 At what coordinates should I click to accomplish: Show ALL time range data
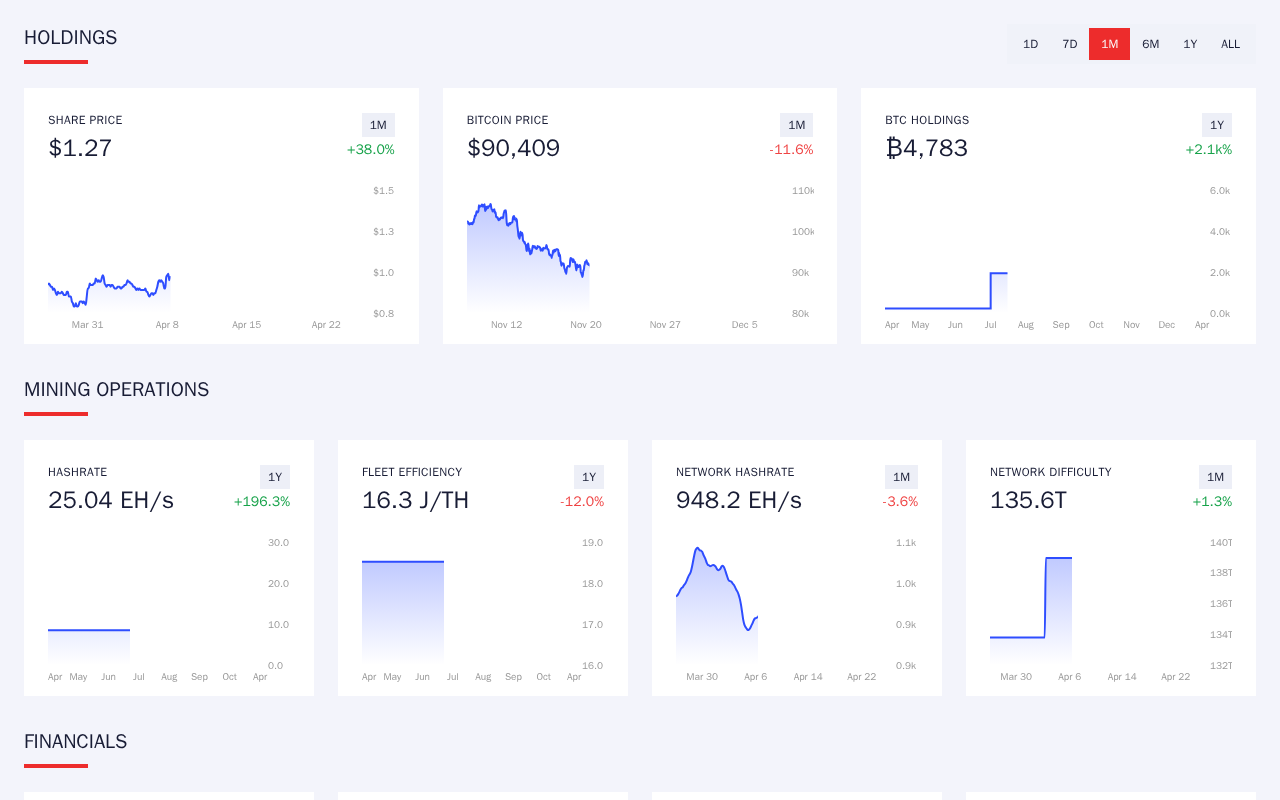[1230, 44]
